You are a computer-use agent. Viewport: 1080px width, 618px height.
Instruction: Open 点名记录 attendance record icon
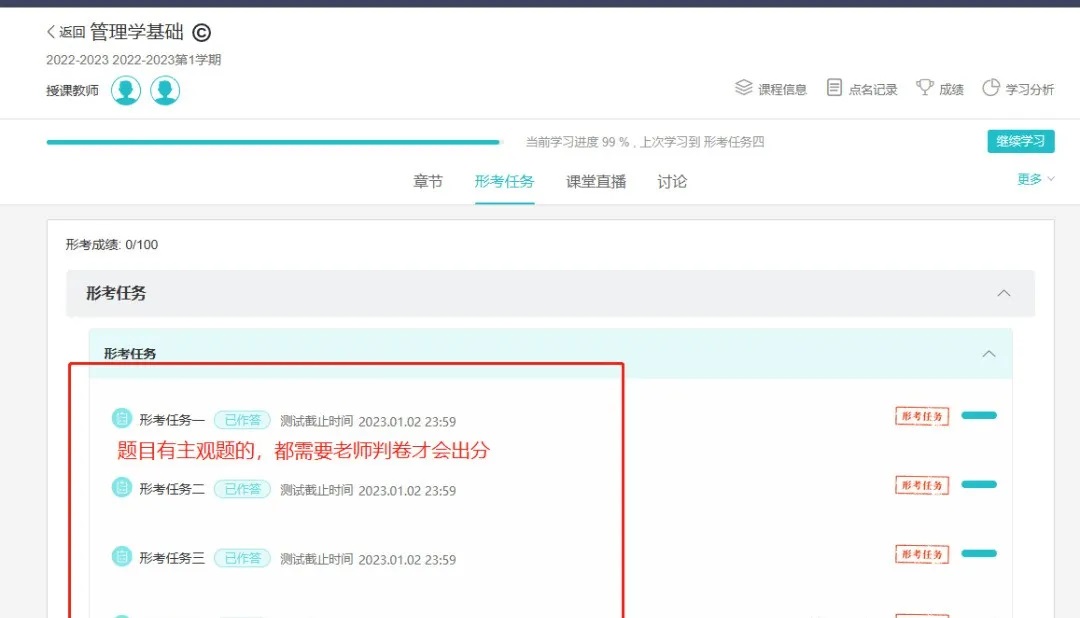834,88
